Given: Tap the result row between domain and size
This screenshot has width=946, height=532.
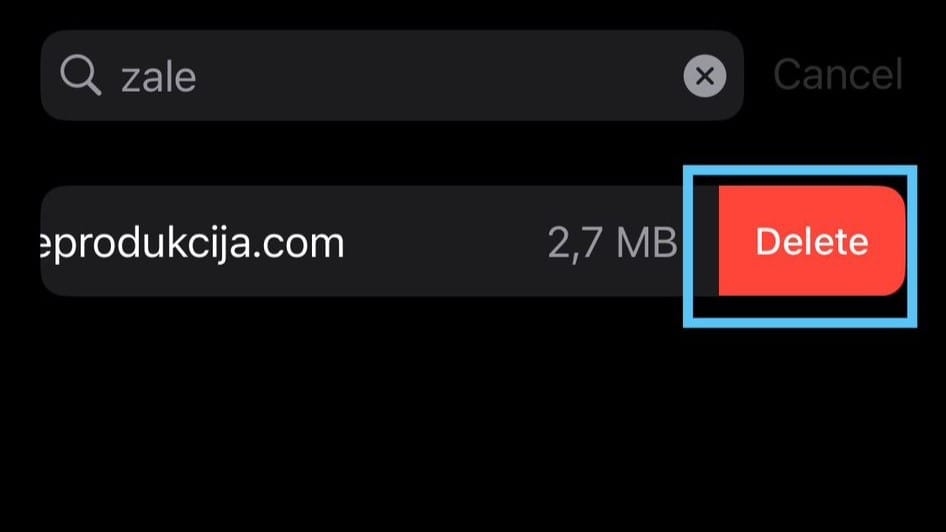Looking at the screenshot, I should click(x=446, y=241).
